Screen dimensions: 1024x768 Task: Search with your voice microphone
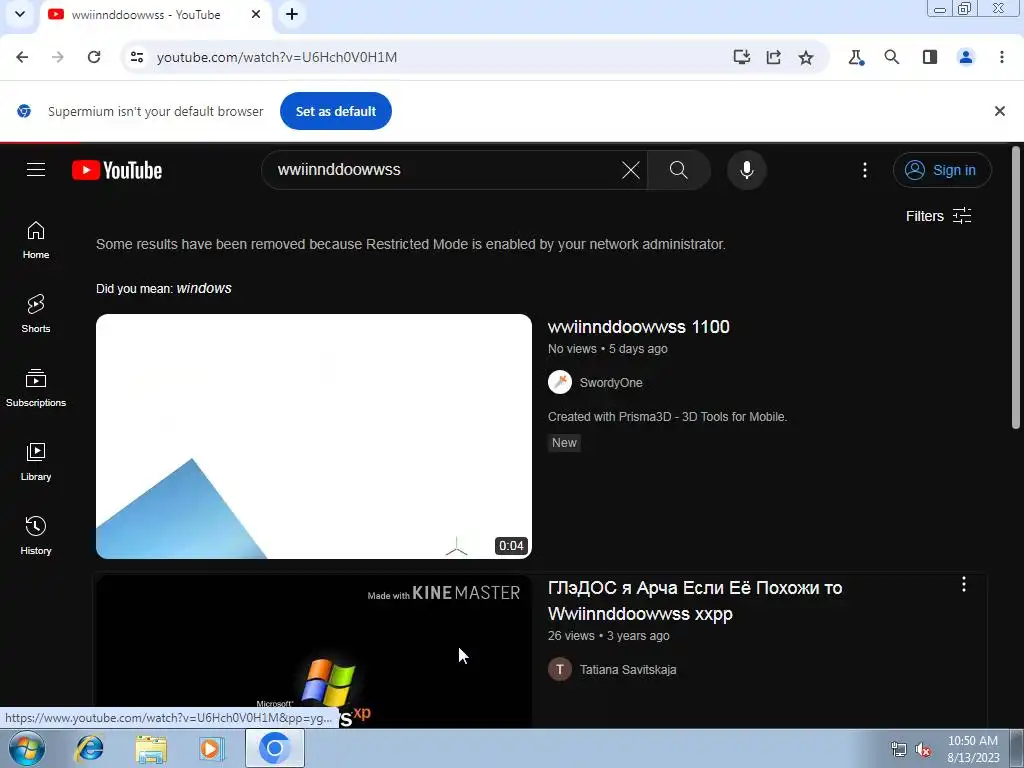click(x=746, y=170)
